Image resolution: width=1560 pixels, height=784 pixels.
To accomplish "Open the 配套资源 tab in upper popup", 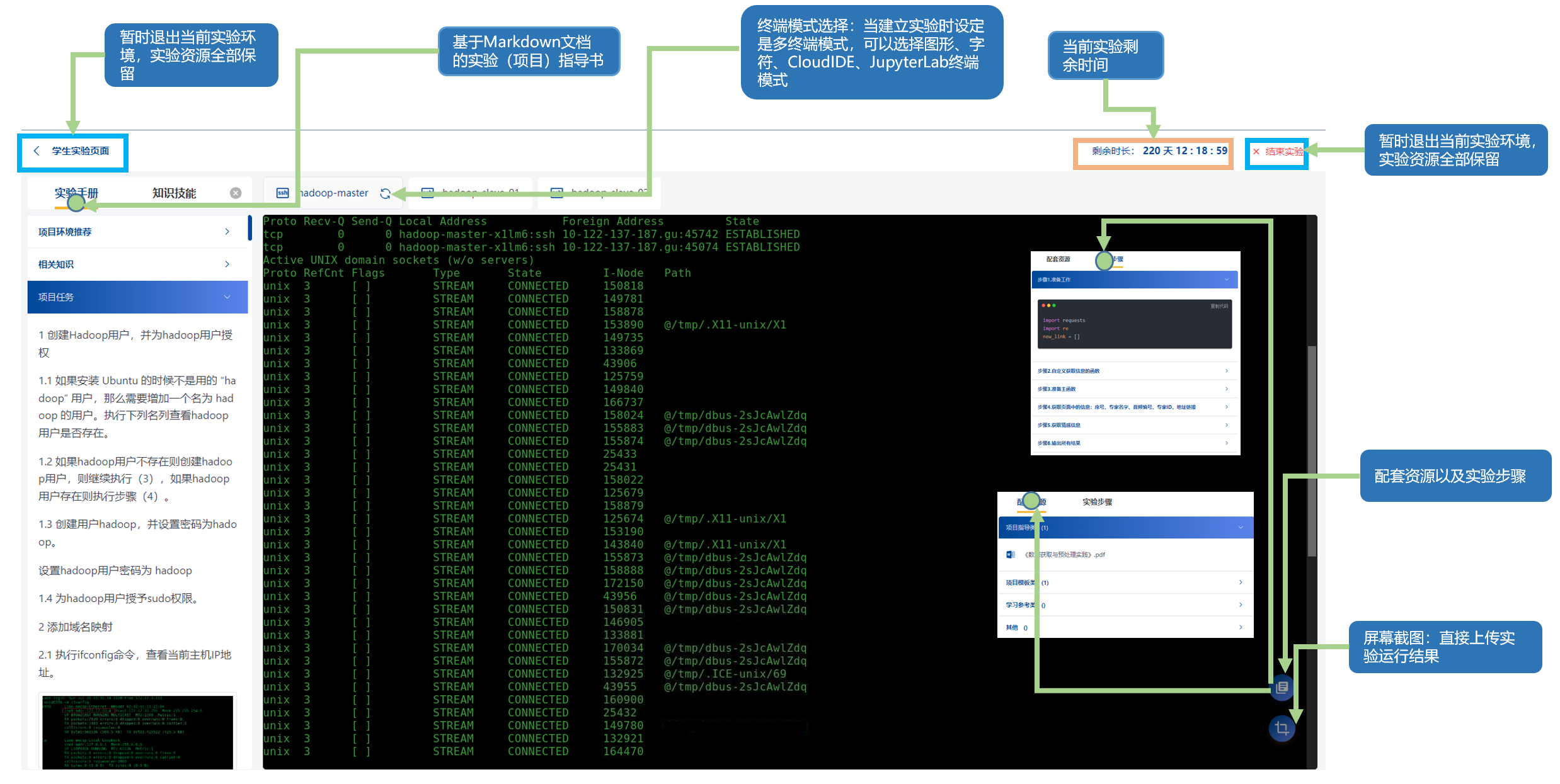I will pos(1058,259).
